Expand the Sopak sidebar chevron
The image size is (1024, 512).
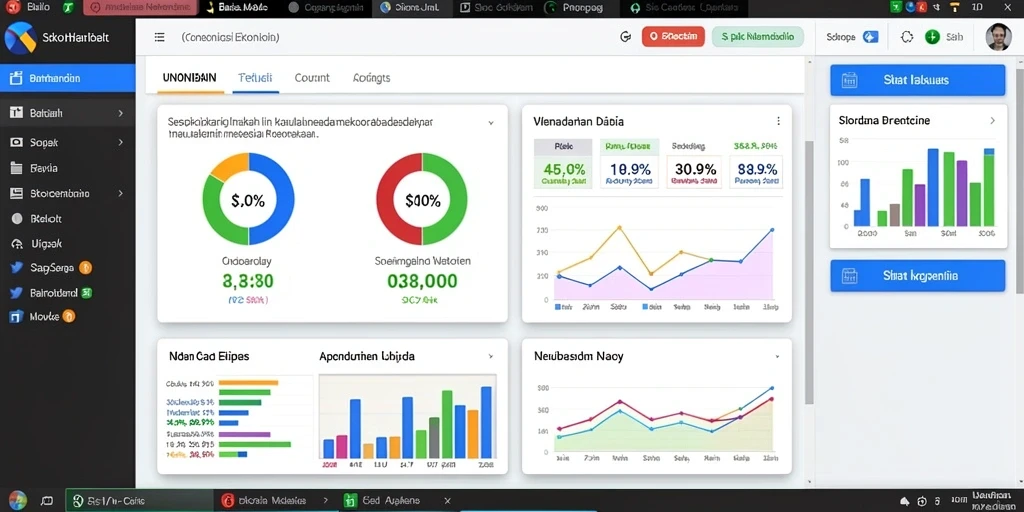pyautogui.click(x=121, y=142)
